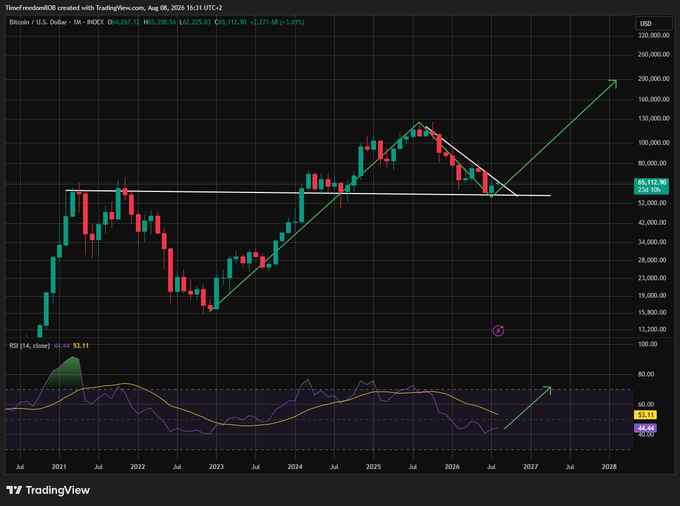Screen dimensions: 680x506
Task: Click the 200,000.00 price axis label
Action: tap(654, 79)
